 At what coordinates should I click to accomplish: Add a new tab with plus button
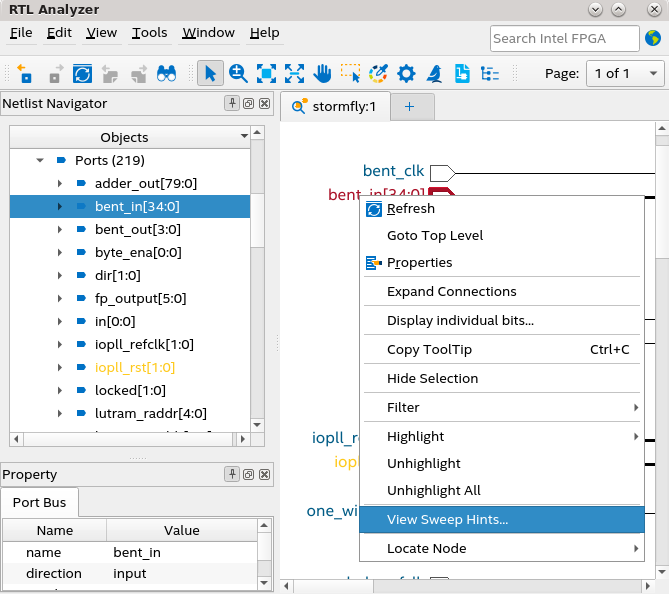coord(408,107)
